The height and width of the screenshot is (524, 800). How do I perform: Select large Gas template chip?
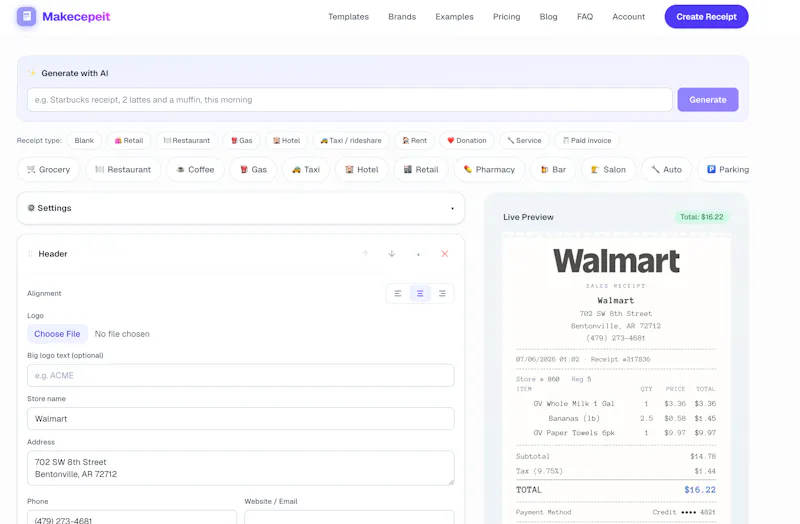tap(254, 169)
